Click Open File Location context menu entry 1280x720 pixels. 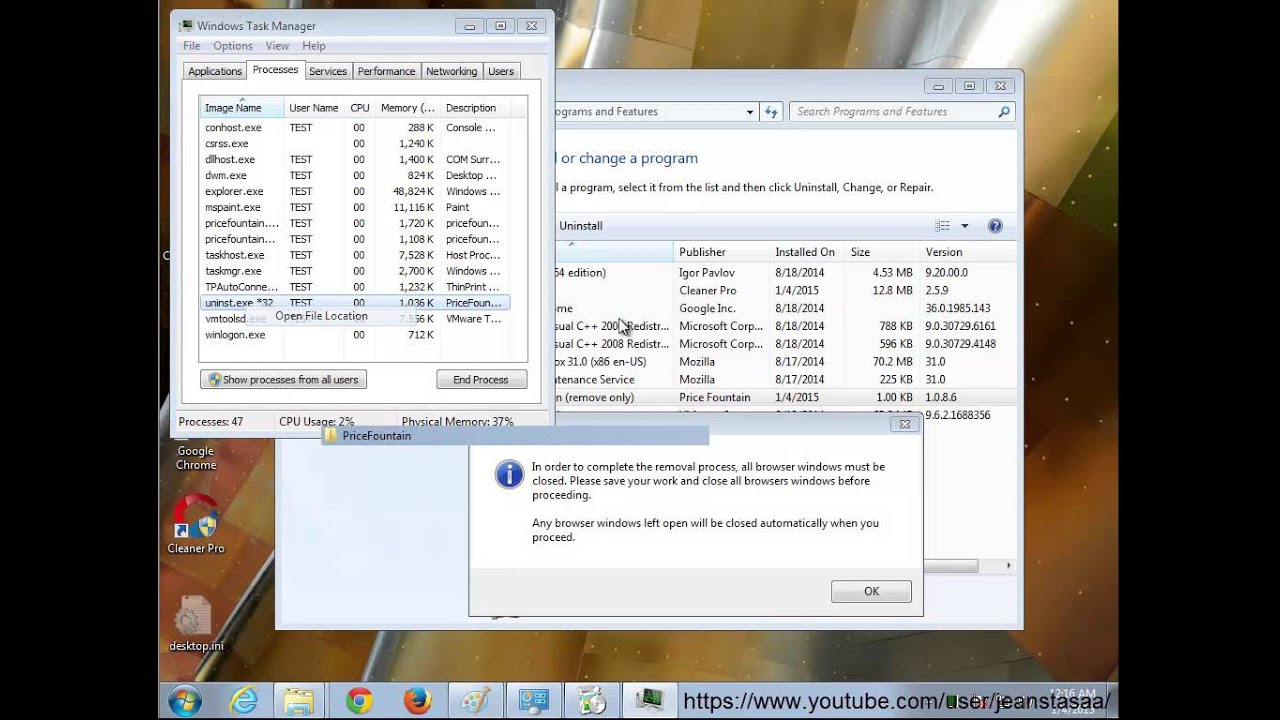pos(321,316)
